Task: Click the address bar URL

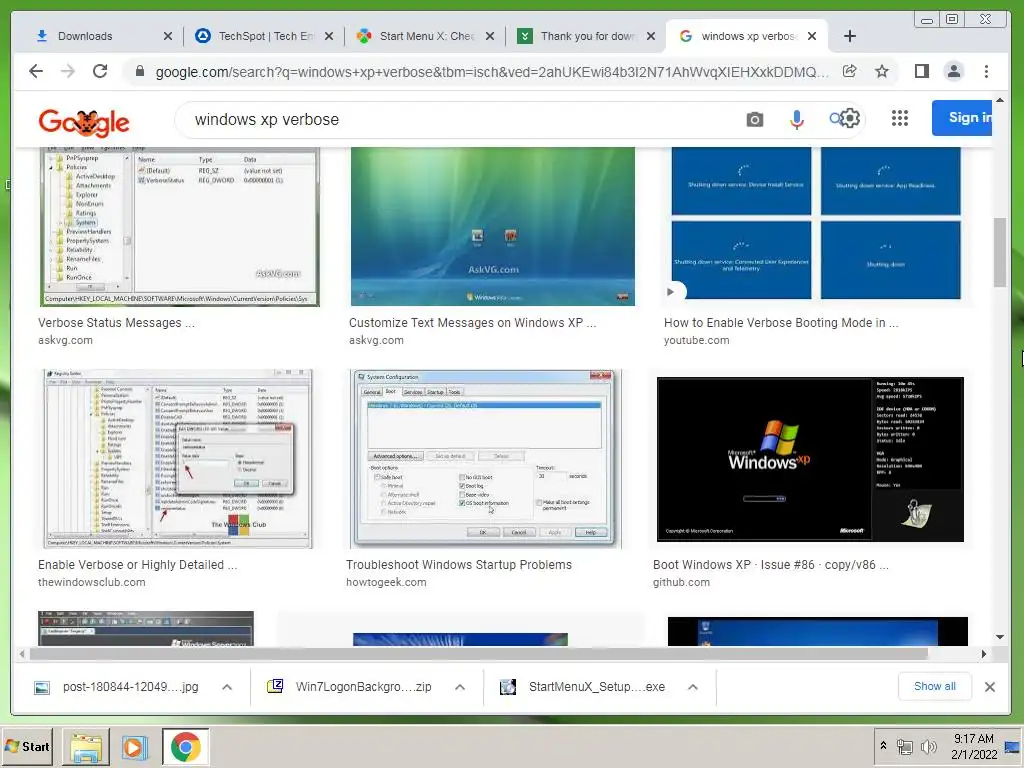Action: coord(491,72)
